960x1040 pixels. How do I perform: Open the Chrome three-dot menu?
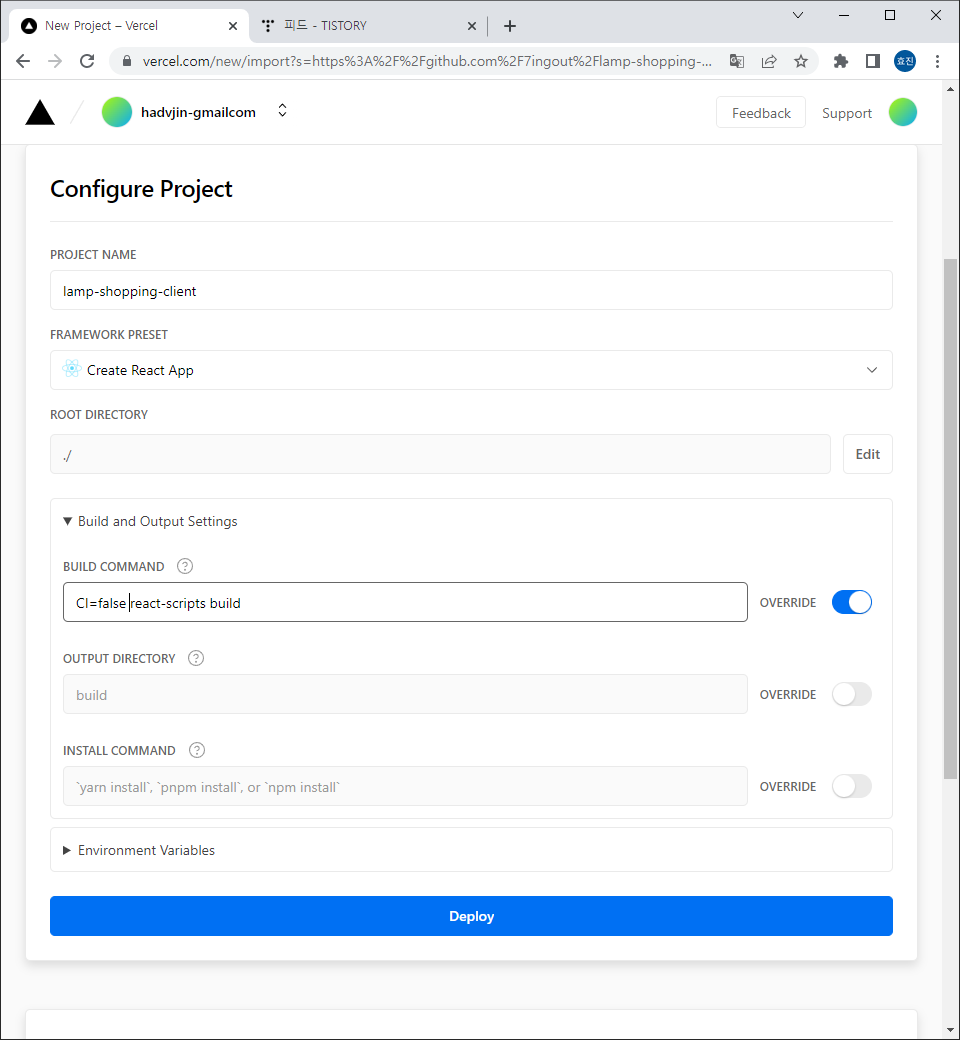coord(937,61)
